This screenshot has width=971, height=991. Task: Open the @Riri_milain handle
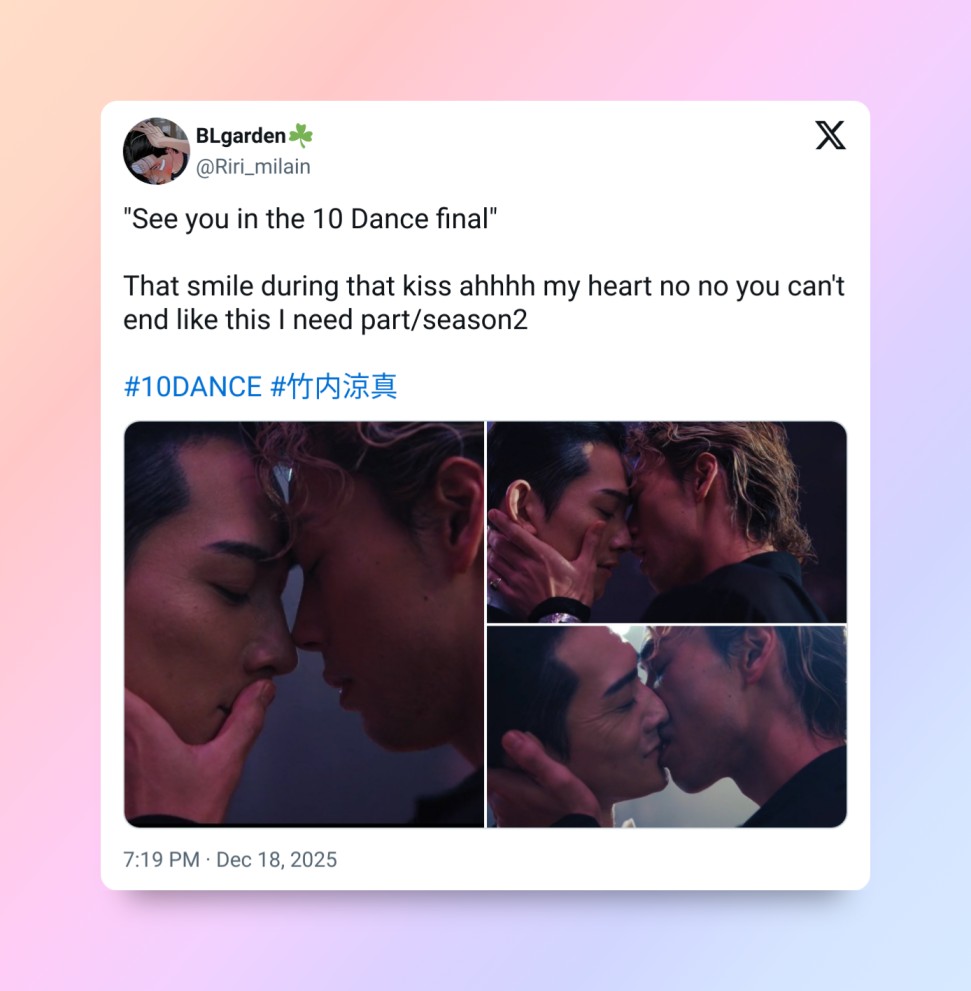(253, 167)
